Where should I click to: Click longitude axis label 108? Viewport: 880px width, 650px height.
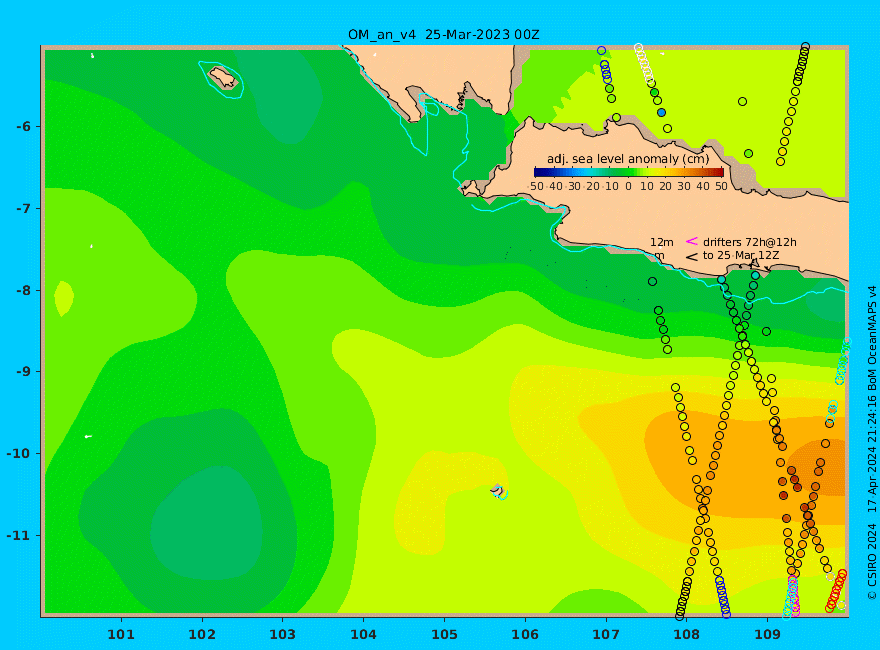click(687, 635)
